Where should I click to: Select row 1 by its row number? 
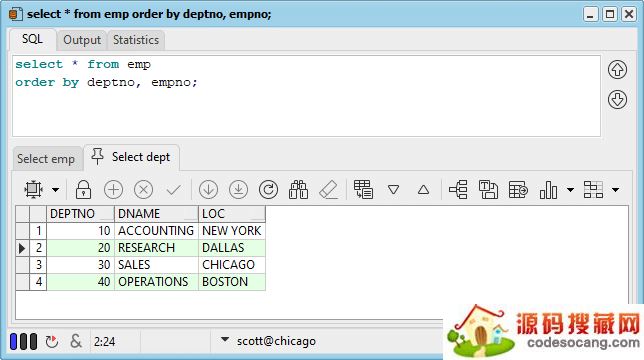38,231
